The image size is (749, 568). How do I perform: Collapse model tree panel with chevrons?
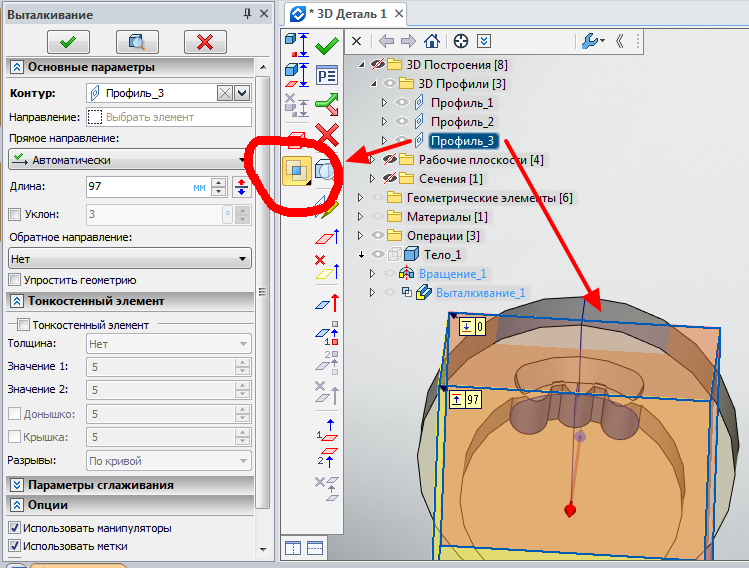(x=620, y=41)
